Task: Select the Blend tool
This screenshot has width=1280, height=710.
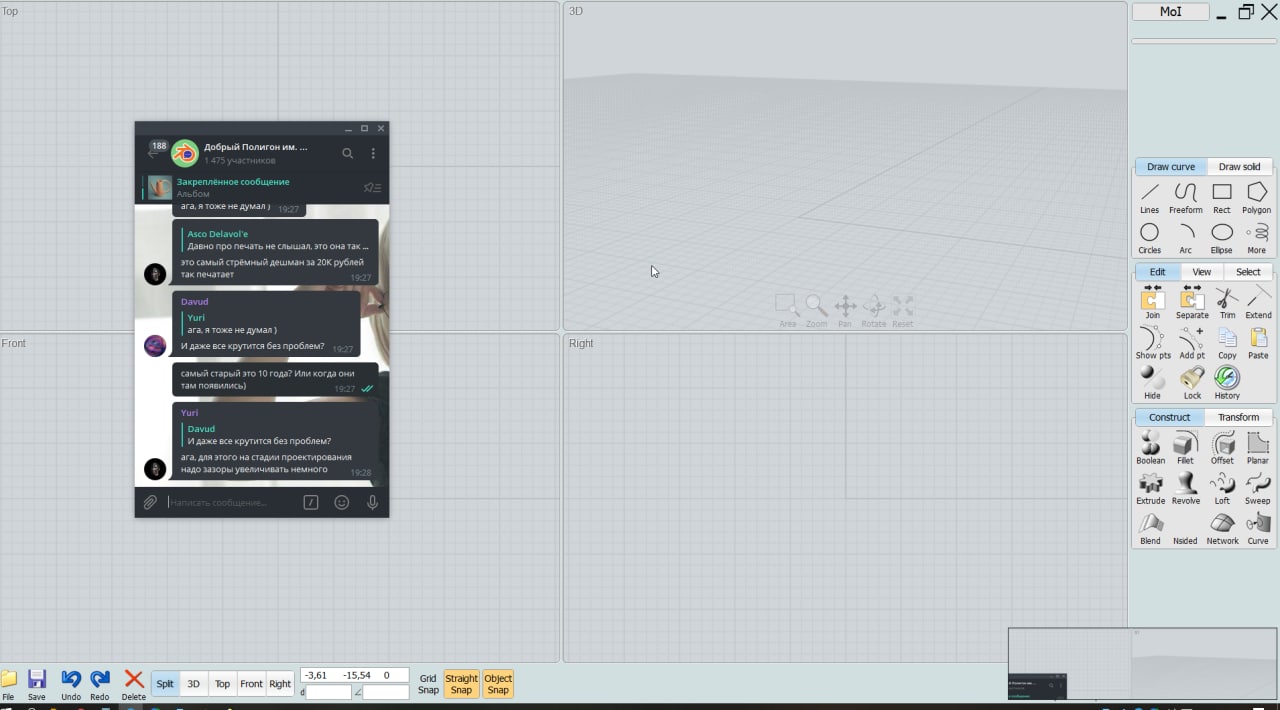Action: 1151,528
